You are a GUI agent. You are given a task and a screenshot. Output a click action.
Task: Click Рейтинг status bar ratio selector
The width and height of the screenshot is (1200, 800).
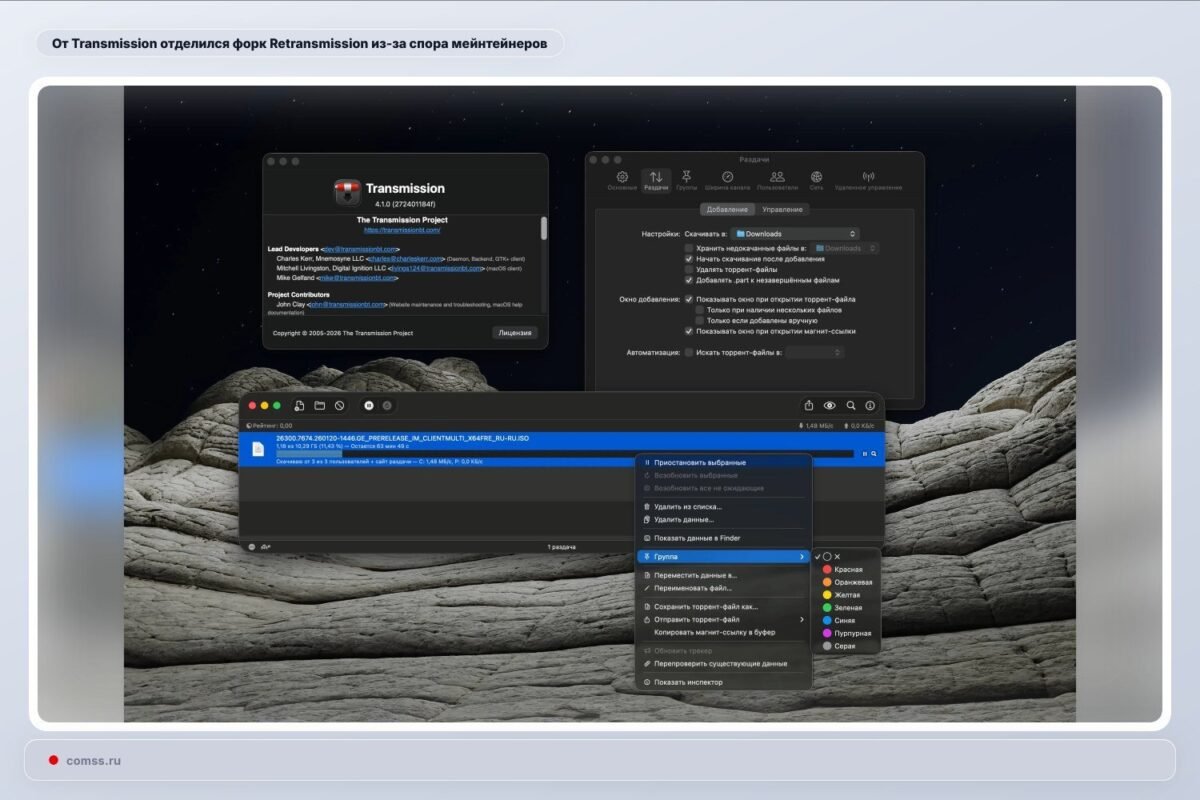[x=269, y=426]
